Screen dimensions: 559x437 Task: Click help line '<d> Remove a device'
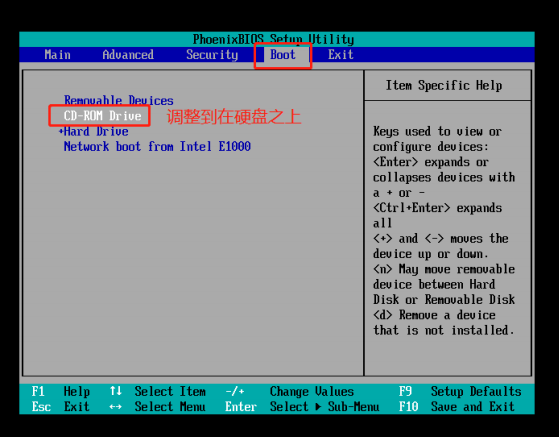tap(434, 315)
